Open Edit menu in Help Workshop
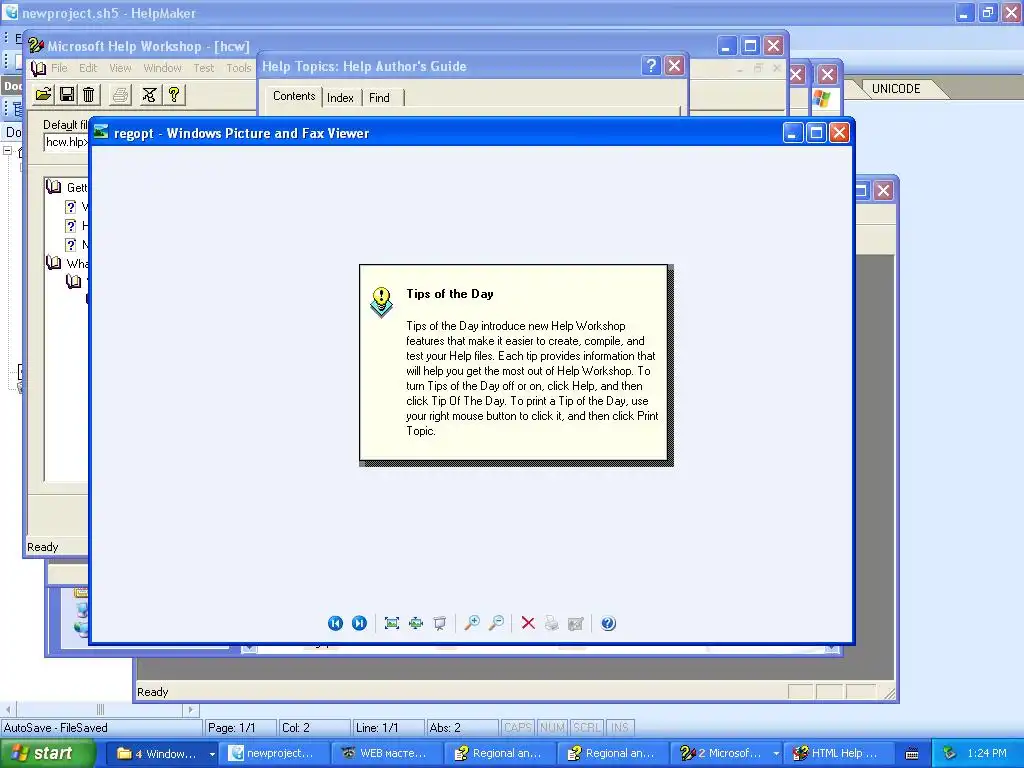The width and height of the screenshot is (1024, 768). [88, 68]
